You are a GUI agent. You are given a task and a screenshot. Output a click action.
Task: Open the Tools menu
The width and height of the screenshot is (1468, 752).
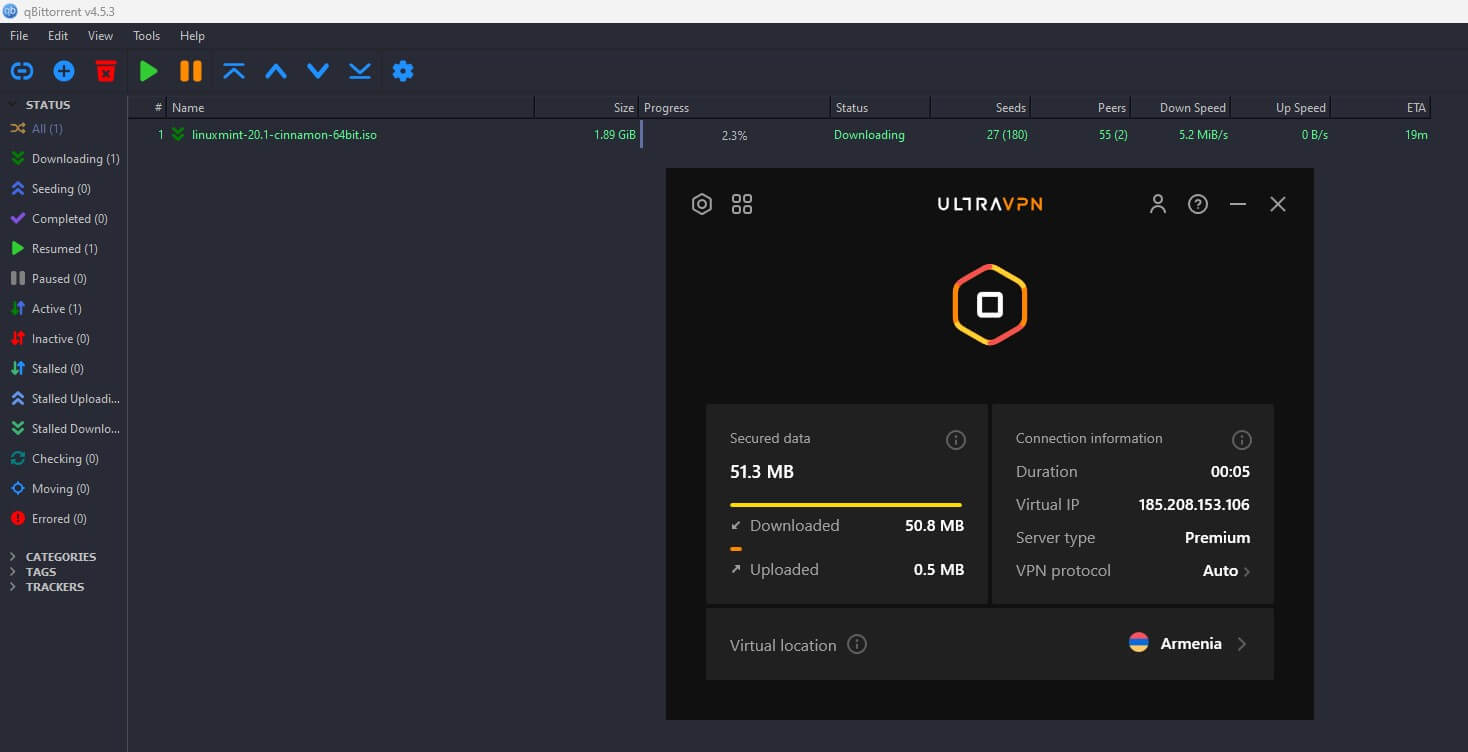146,35
